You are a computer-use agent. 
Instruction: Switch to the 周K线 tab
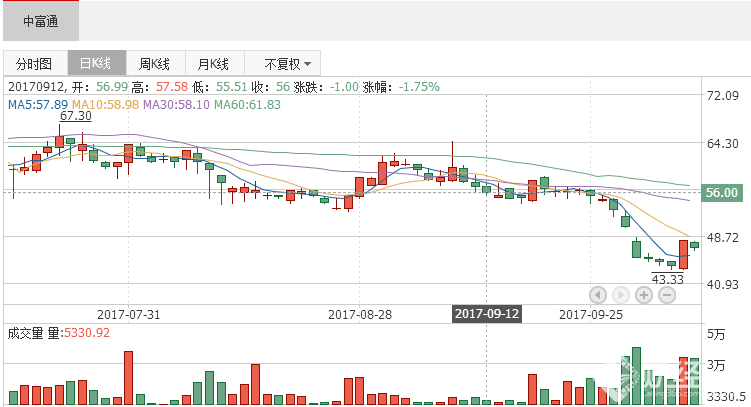pos(156,63)
